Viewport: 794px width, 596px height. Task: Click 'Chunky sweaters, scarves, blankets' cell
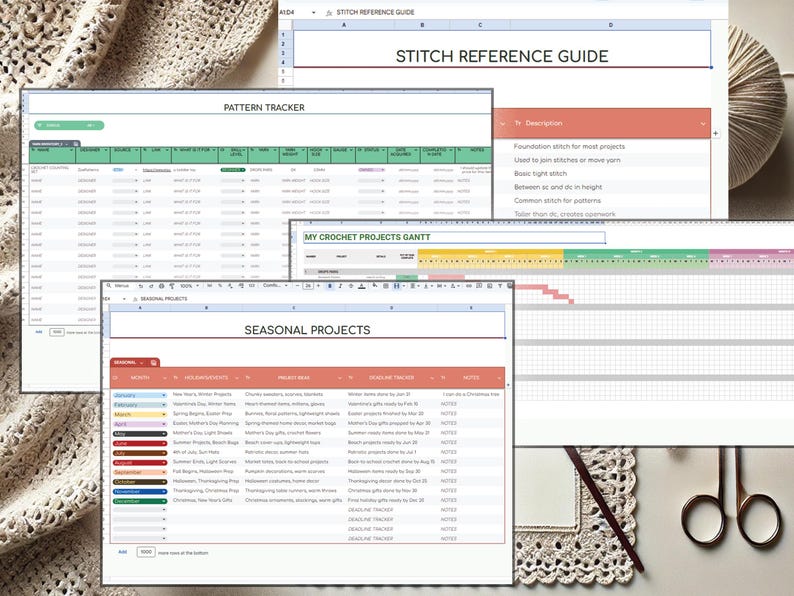coord(284,394)
